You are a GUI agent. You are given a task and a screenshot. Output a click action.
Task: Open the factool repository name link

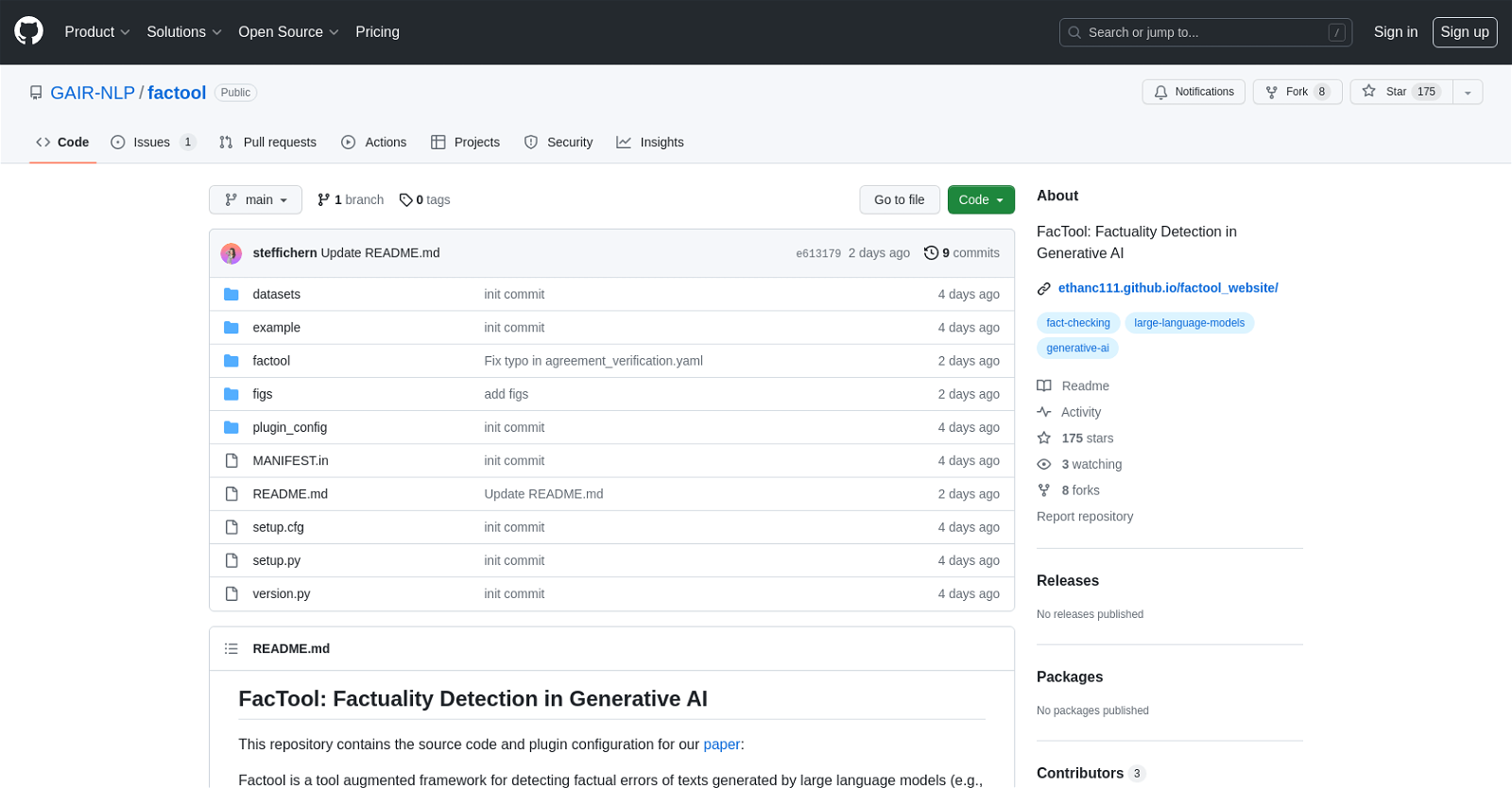coord(177,93)
